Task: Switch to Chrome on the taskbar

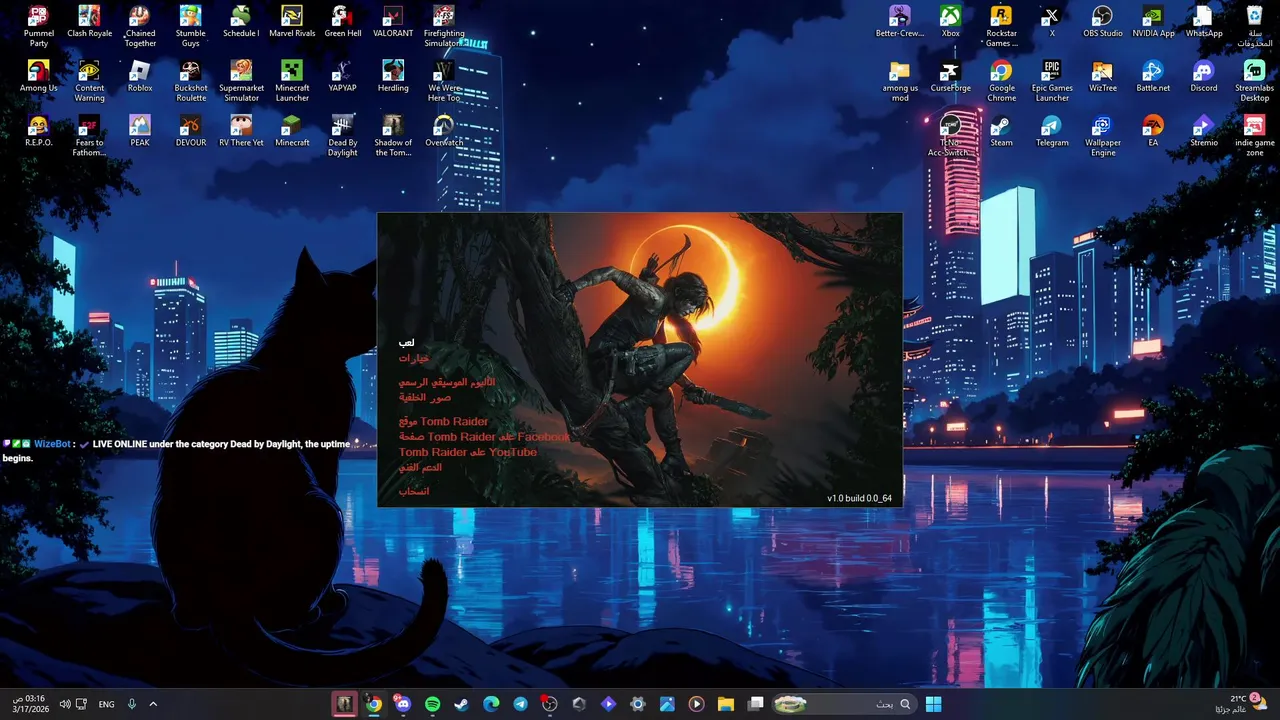Action: (373, 704)
